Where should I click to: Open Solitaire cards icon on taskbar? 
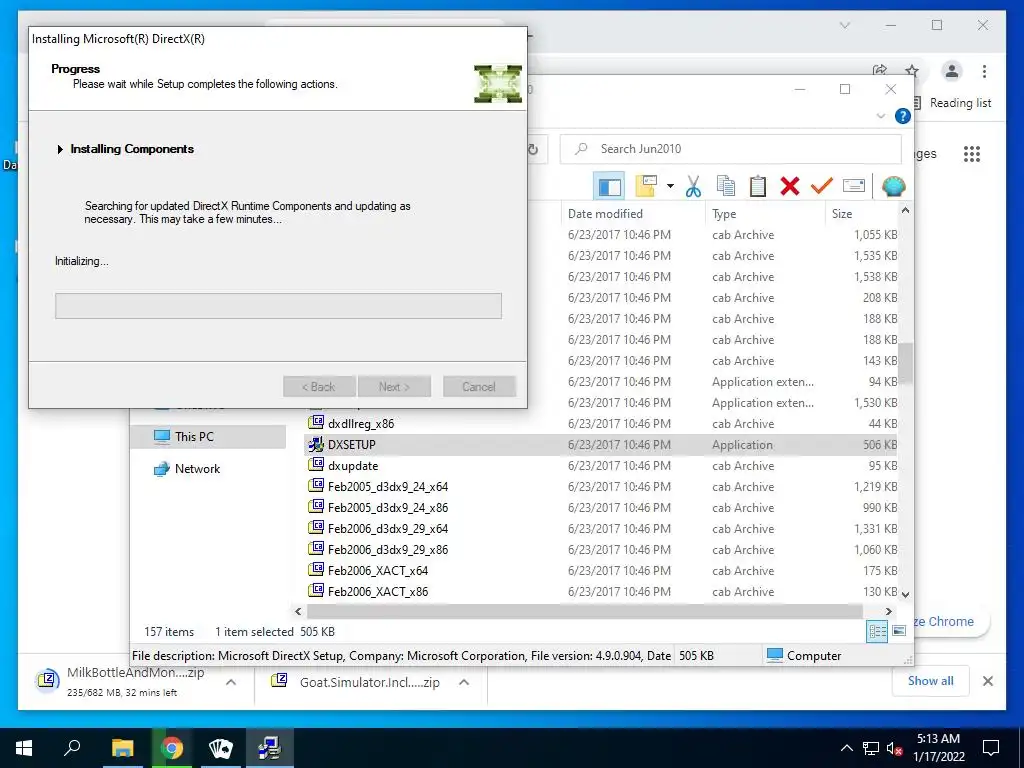click(x=221, y=747)
